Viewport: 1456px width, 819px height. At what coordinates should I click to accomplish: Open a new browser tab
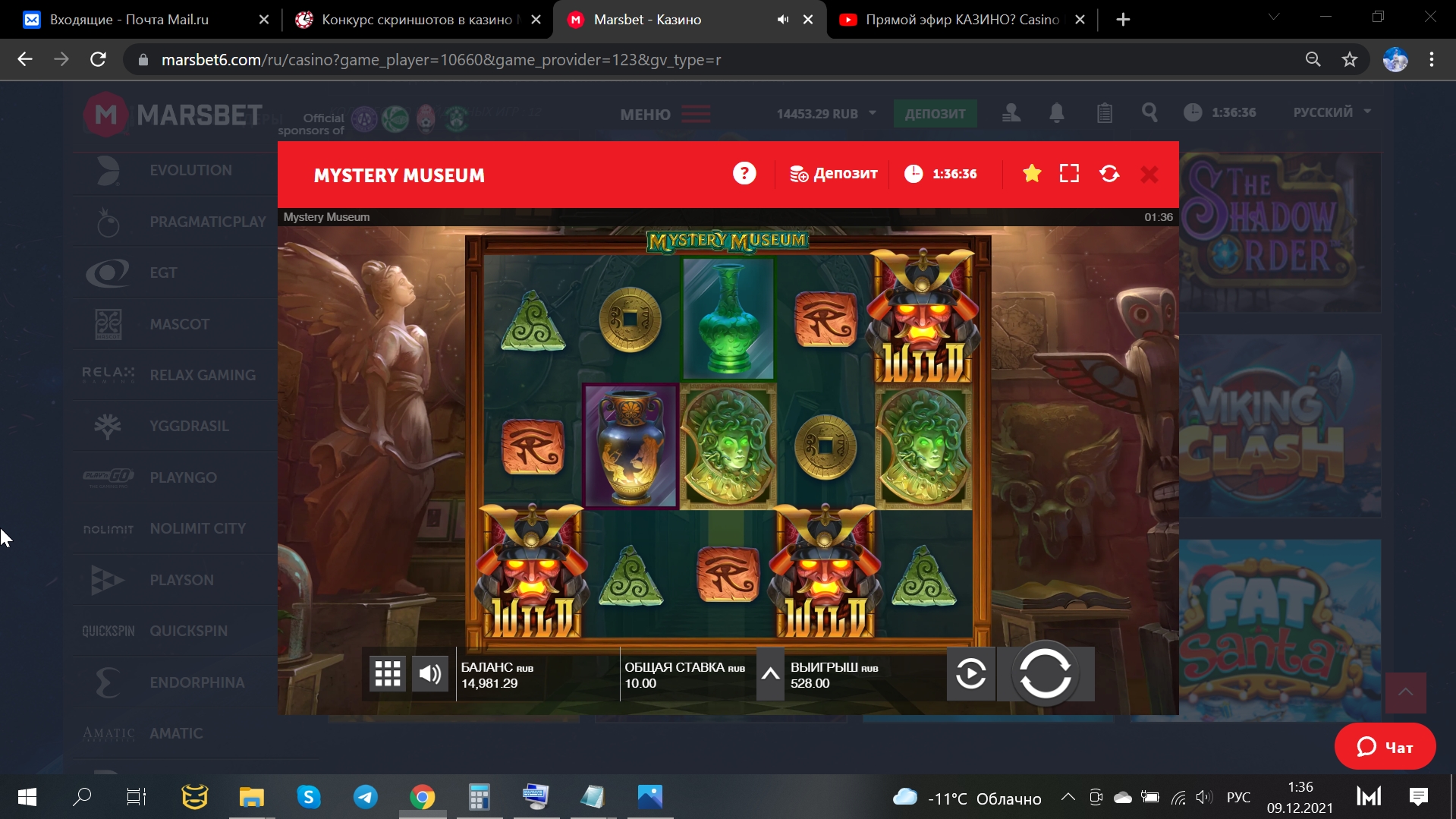[x=1124, y=20]
